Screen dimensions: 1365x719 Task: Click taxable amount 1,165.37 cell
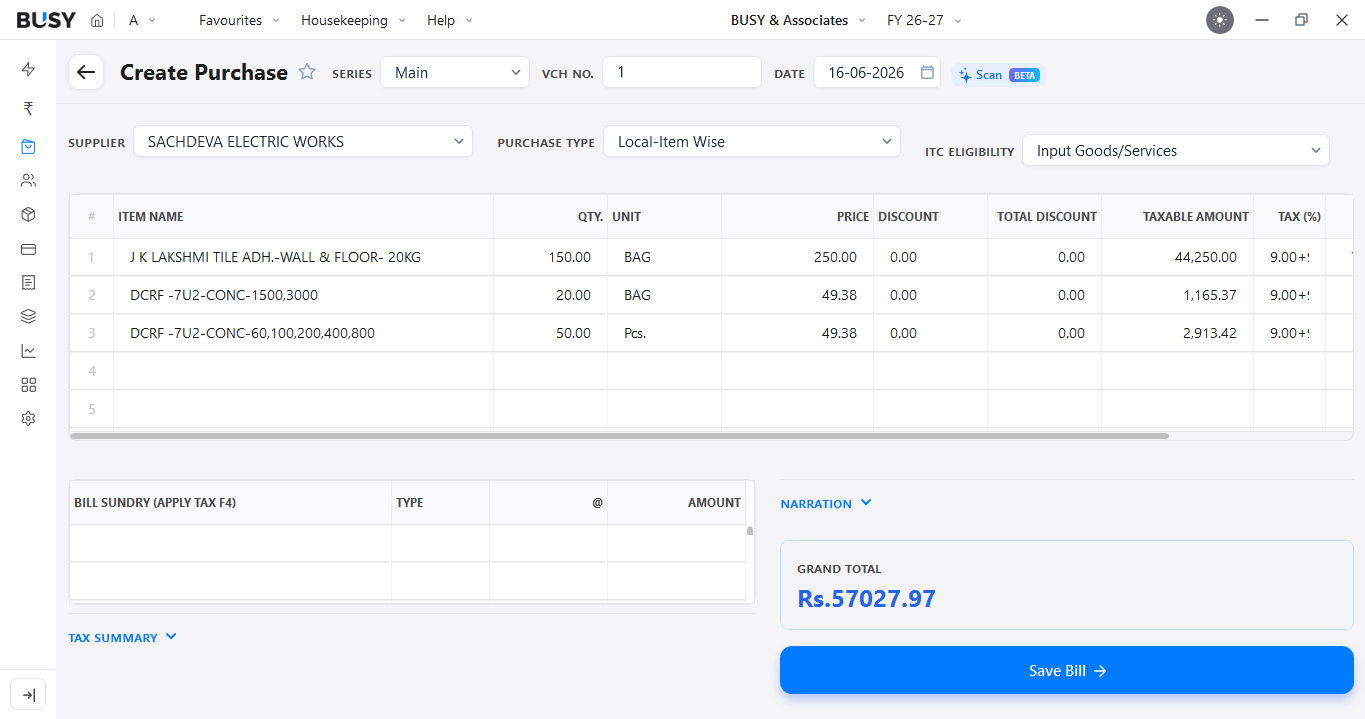click(x=1177, y=295)
